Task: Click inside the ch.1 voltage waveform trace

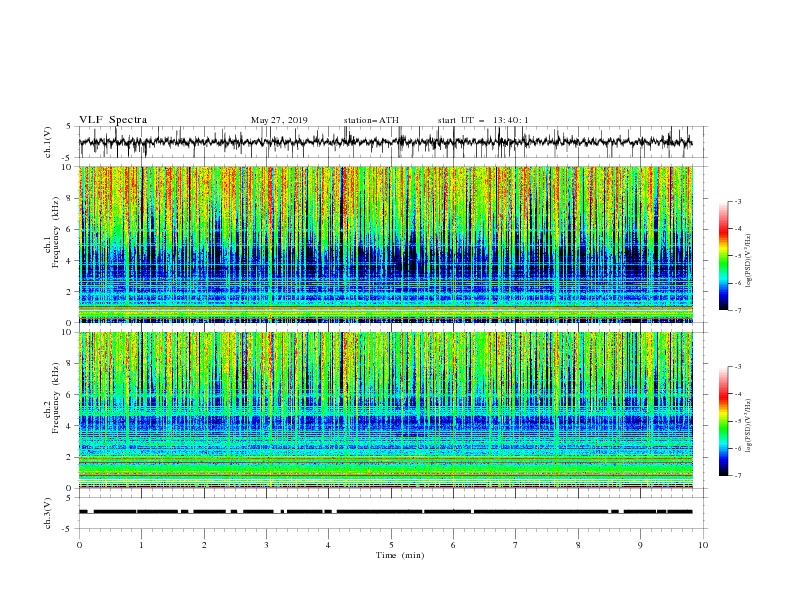Action: 385,142
